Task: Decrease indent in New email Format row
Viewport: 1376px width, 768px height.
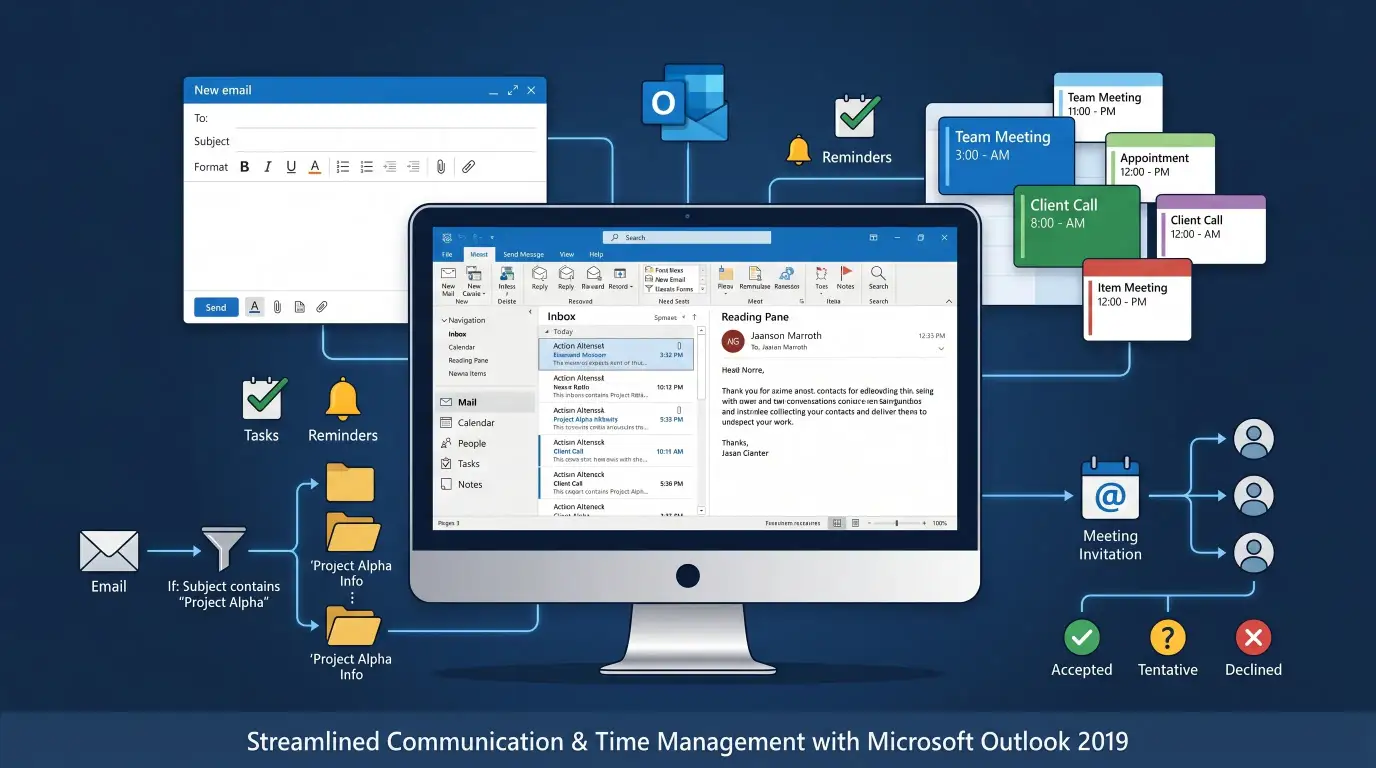Action: [390, 167]
